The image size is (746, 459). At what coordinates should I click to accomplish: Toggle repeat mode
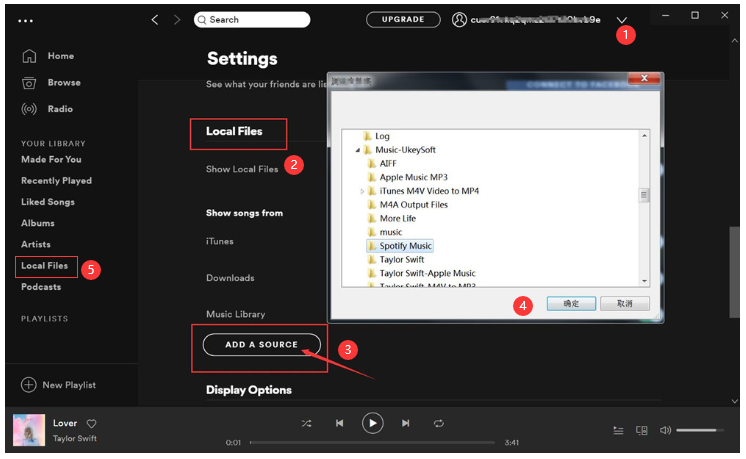(439, 423)
